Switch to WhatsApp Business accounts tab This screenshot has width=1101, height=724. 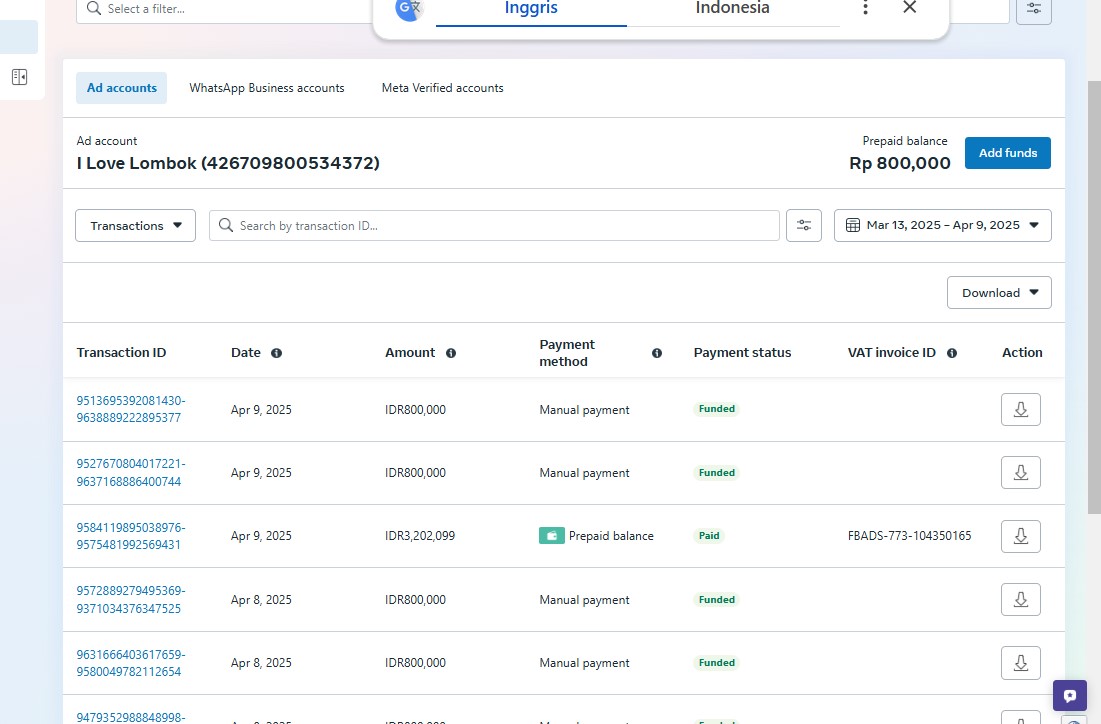click(x=267, y=88)
